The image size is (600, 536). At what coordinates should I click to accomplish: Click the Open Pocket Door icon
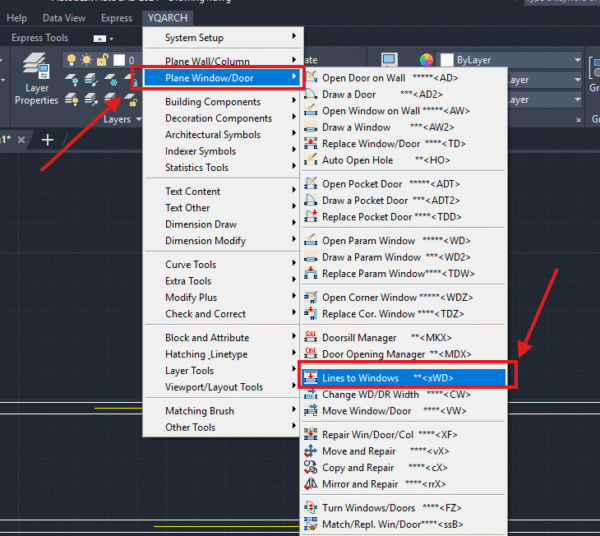click(x=310, y=184)
